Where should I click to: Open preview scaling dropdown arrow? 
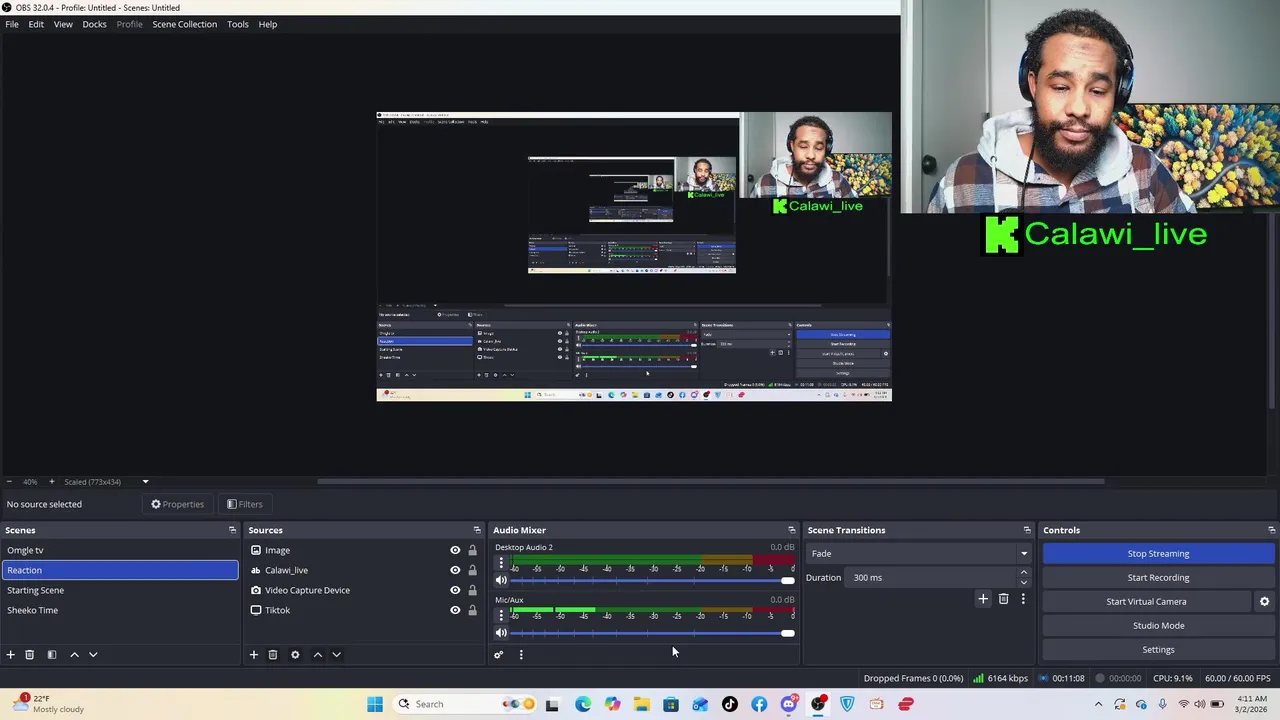tap(145, 482)
